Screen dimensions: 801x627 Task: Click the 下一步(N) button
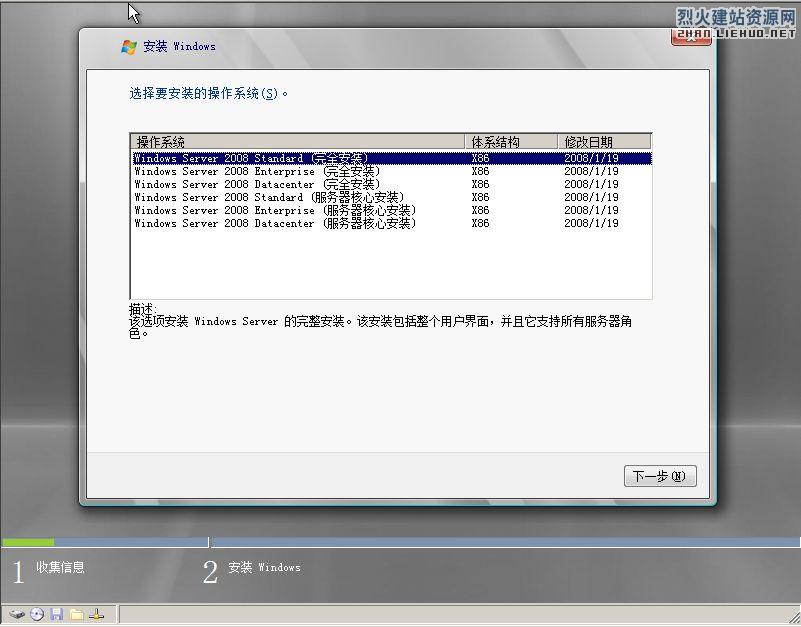pos(660,476)
